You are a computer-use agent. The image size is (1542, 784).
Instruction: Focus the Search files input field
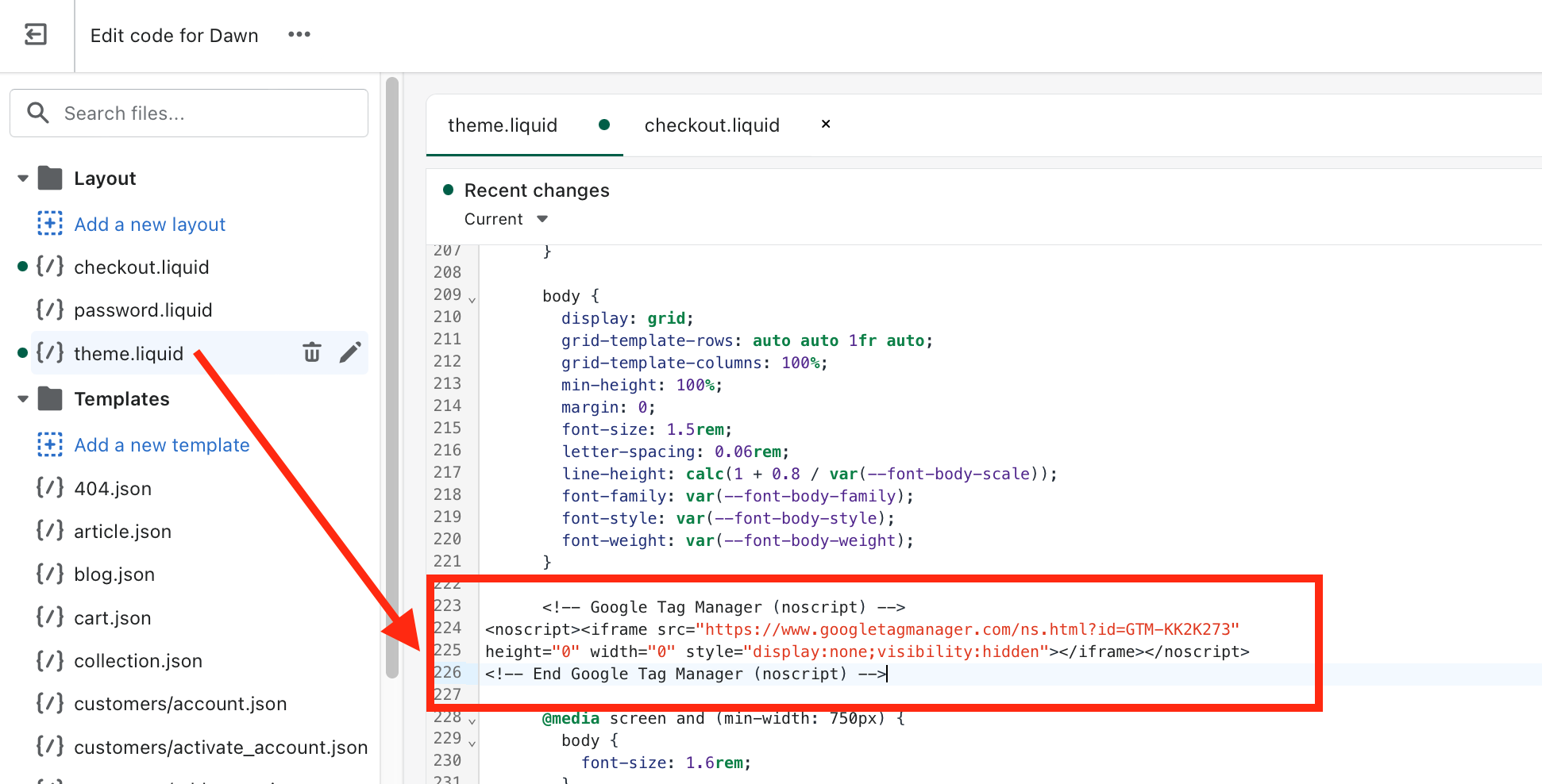(189, 113)
